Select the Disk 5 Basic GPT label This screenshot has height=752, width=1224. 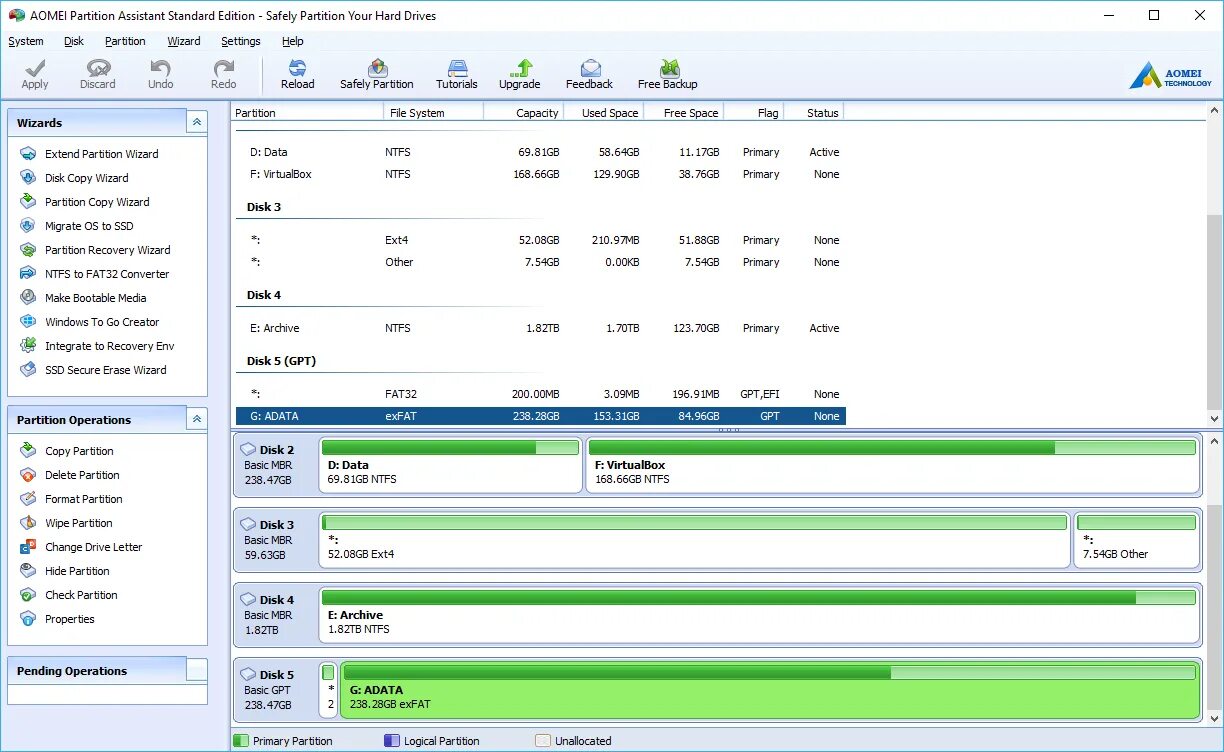pyautogui.click(x=275, y=690)
